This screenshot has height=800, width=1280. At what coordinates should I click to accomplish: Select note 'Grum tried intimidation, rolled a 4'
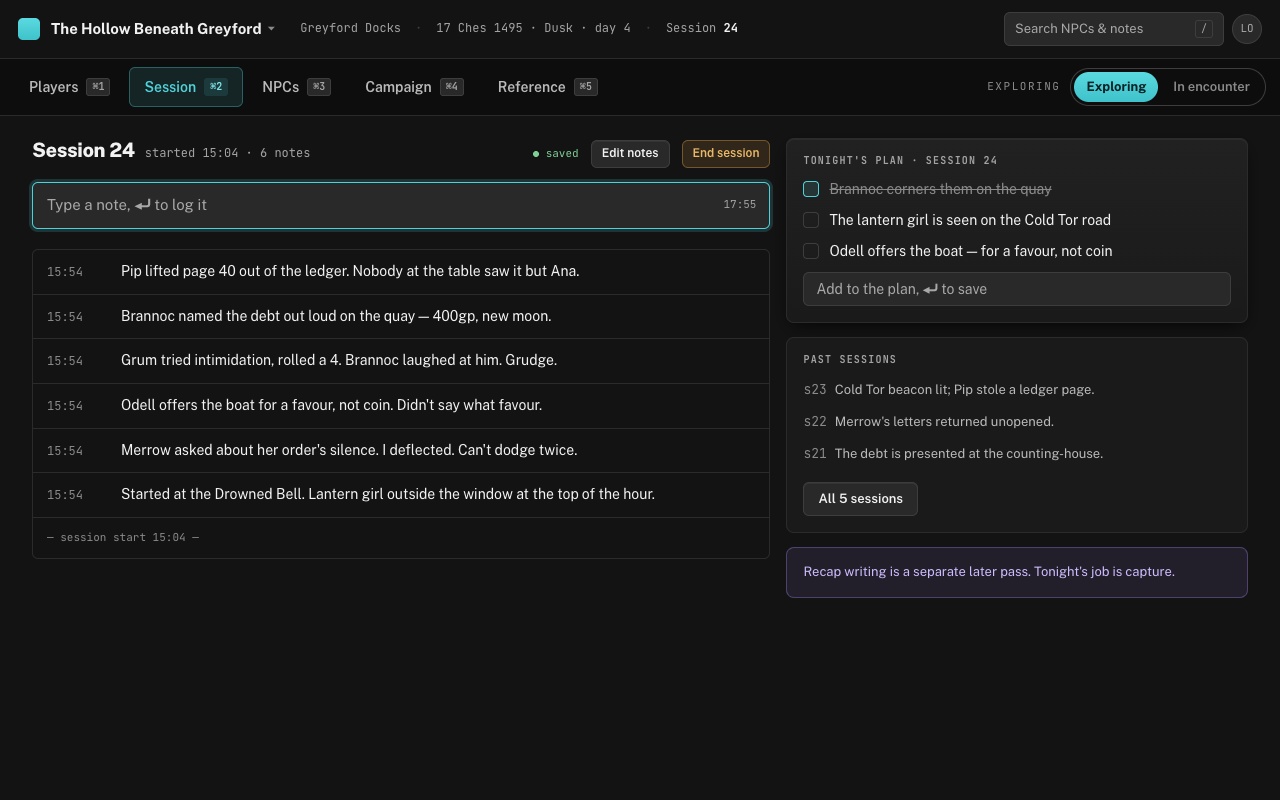[401, 361]
